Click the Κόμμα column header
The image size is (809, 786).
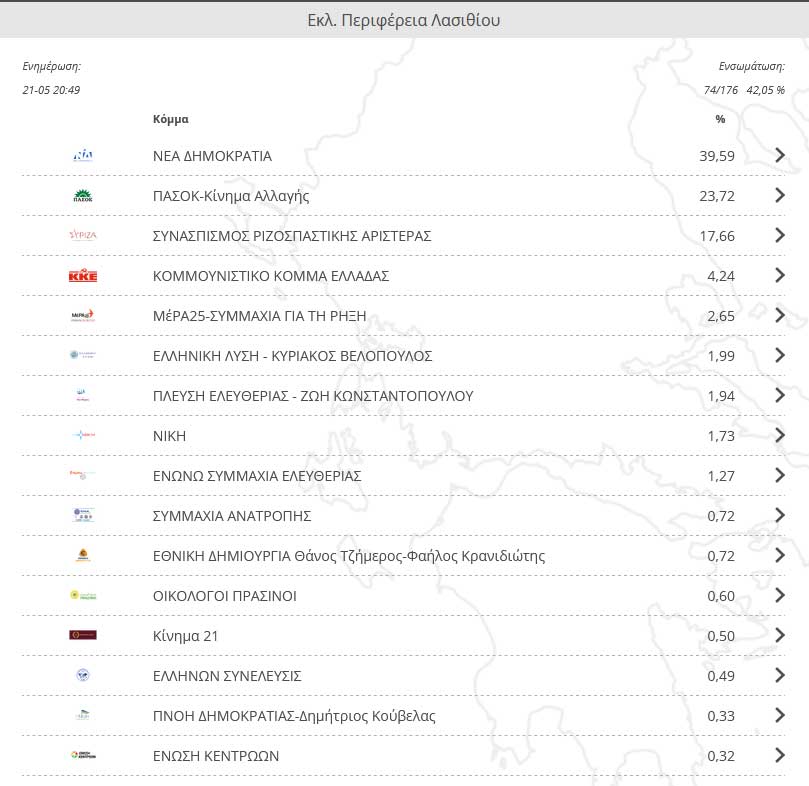[171, 119]
